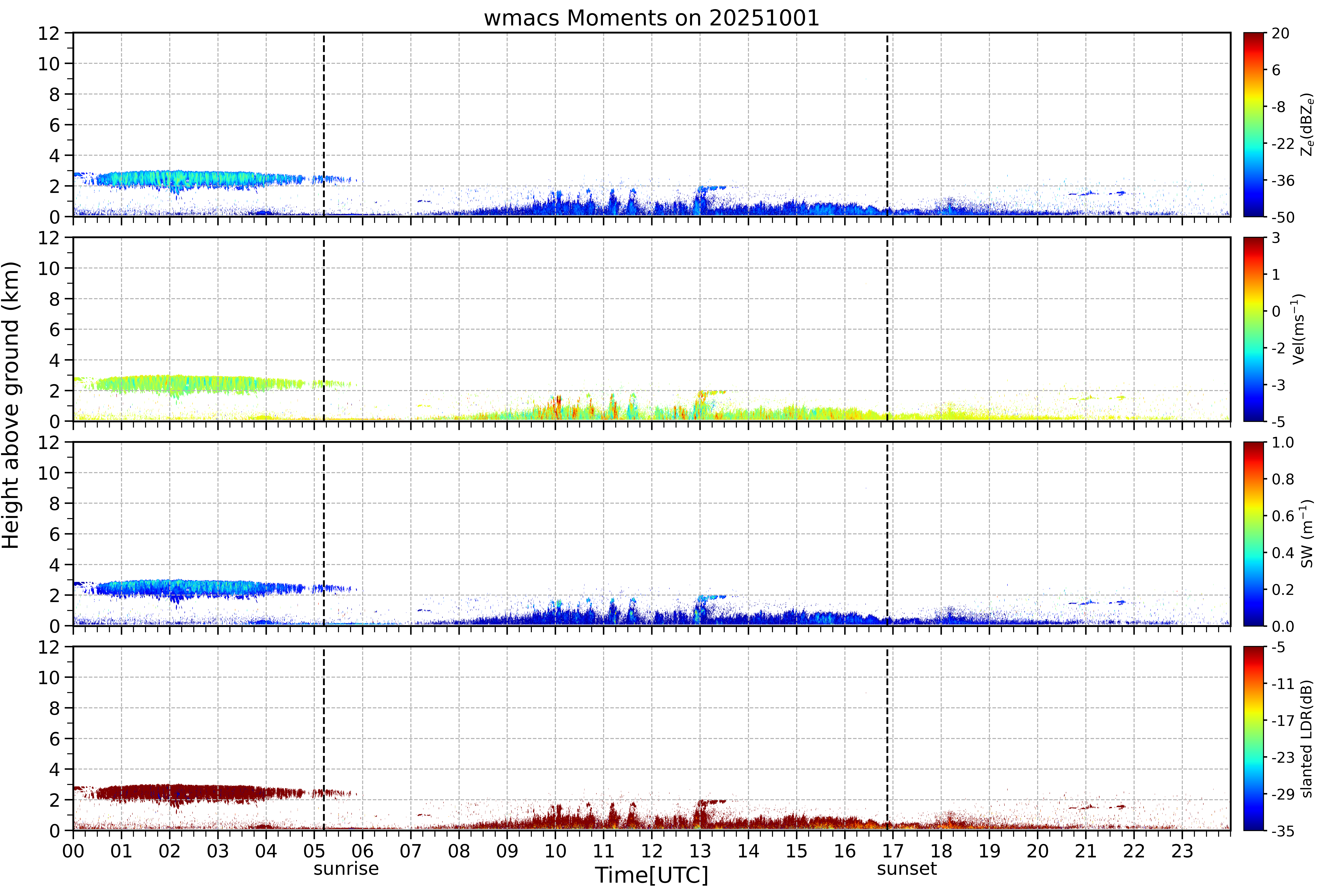Screen dimensions: 1324x896
Task: Click the sunset label below the time axis
Action: (906, 869)
